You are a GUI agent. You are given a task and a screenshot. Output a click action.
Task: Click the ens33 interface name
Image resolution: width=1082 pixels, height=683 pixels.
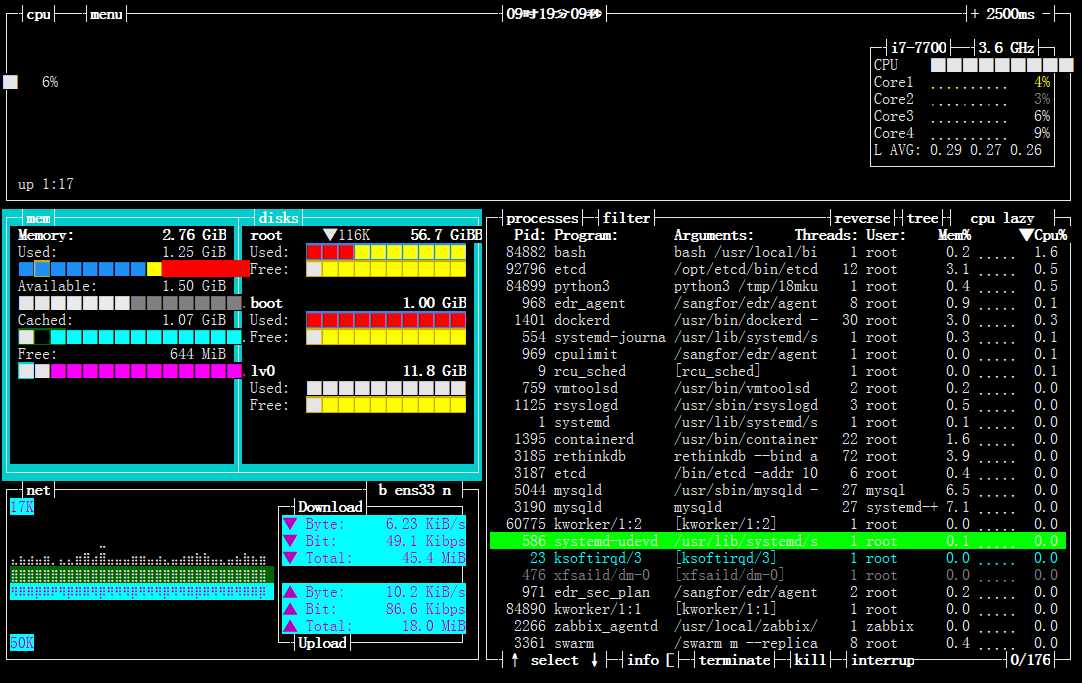coord(415,490)
